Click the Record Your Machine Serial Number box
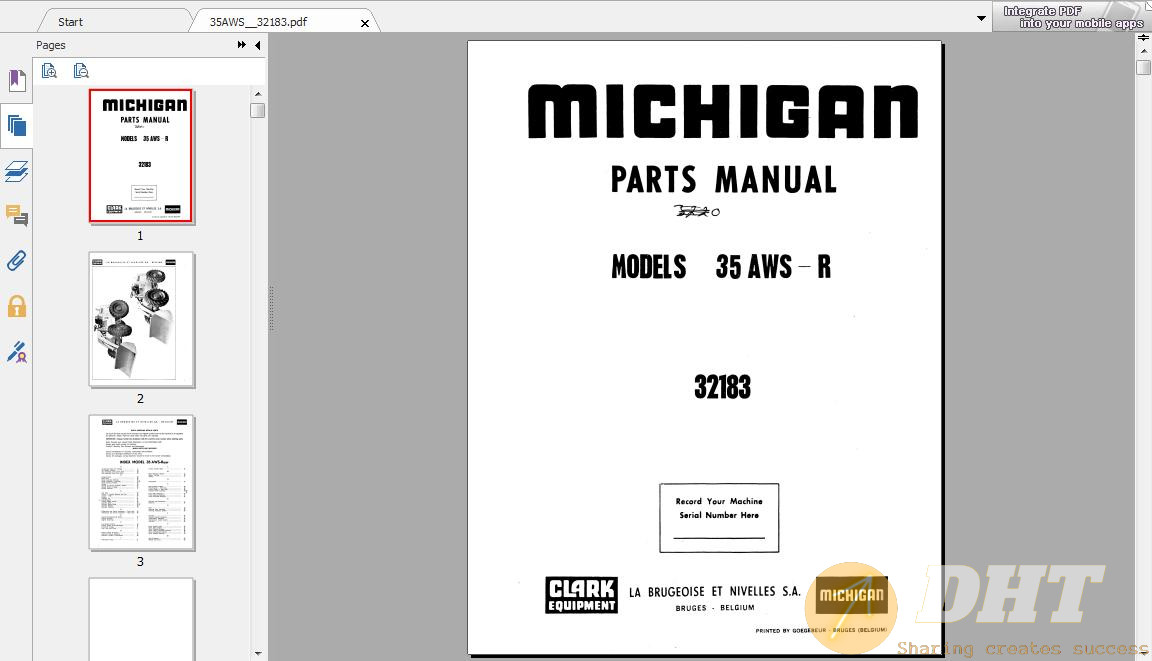This screenshot has width=1152, height=661. coord(719,518)
